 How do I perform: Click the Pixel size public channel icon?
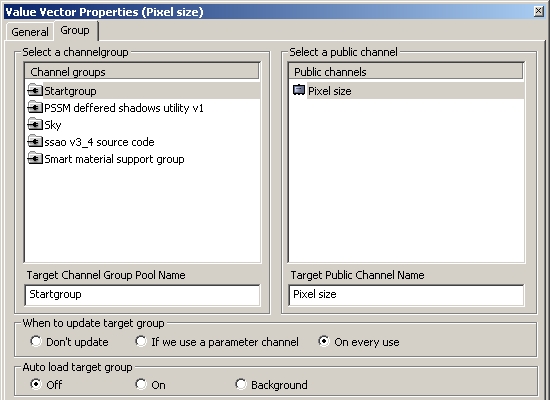click(299, 90)
